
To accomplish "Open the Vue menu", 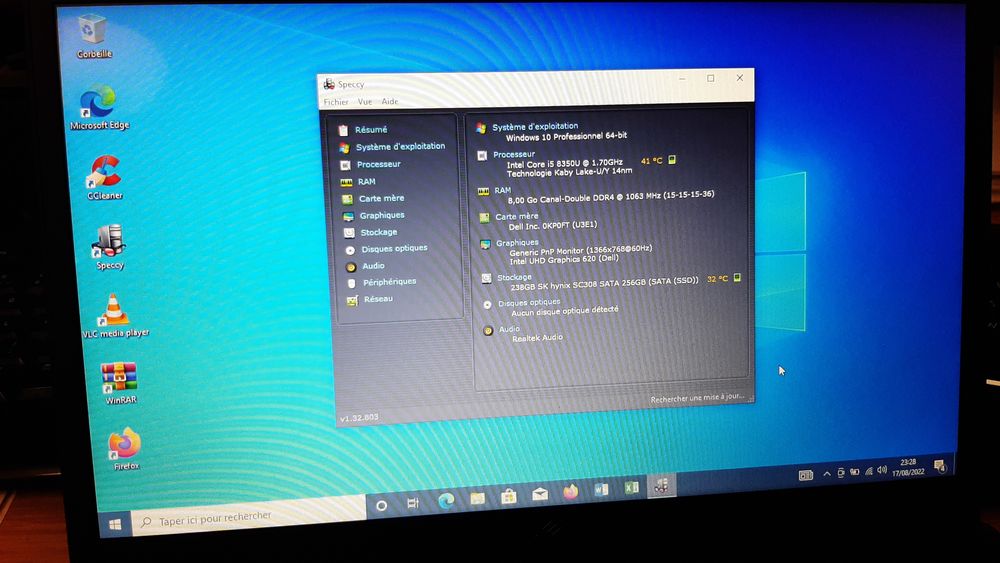I will (365, 102).
